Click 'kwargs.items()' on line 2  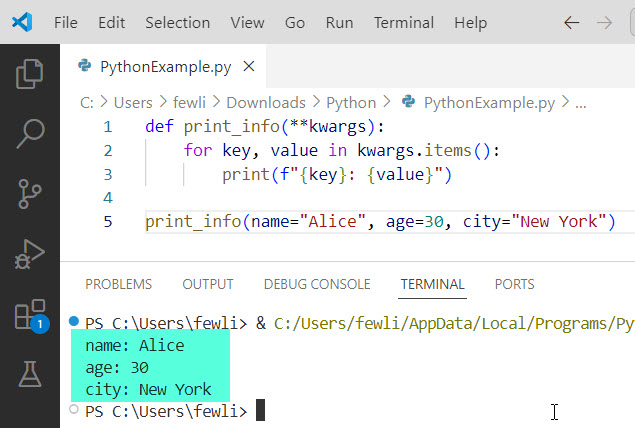tap(424, 151)
